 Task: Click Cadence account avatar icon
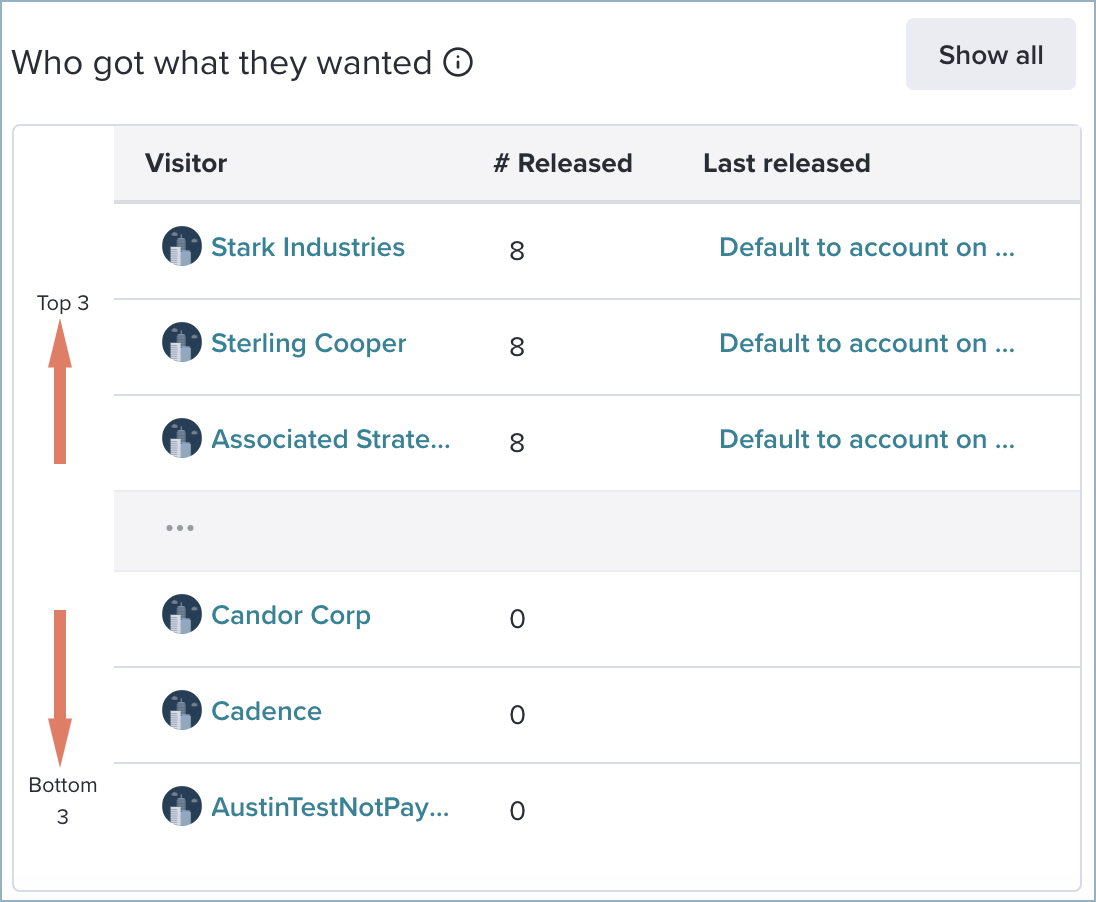point(182,710)
